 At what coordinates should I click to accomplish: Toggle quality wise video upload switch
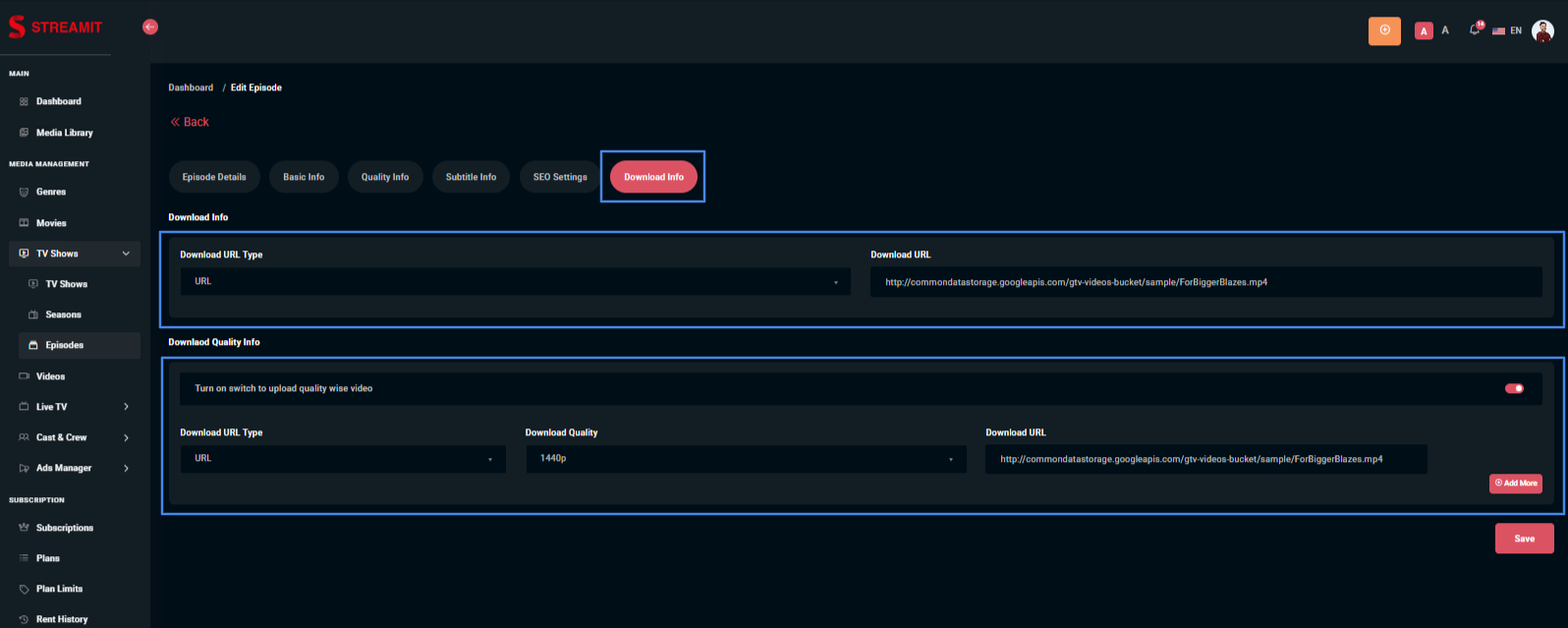[x=1514, y=388]
